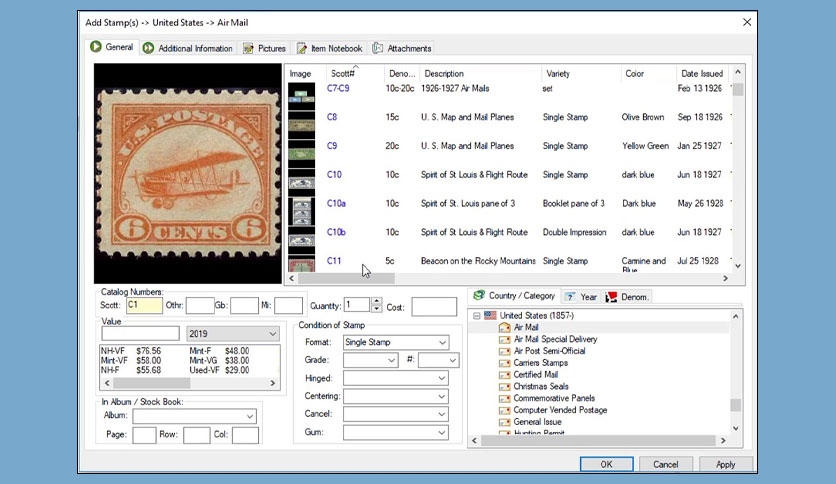Select the C10a Scott number link
Screen dimensions: 836x484
(336, 203)
